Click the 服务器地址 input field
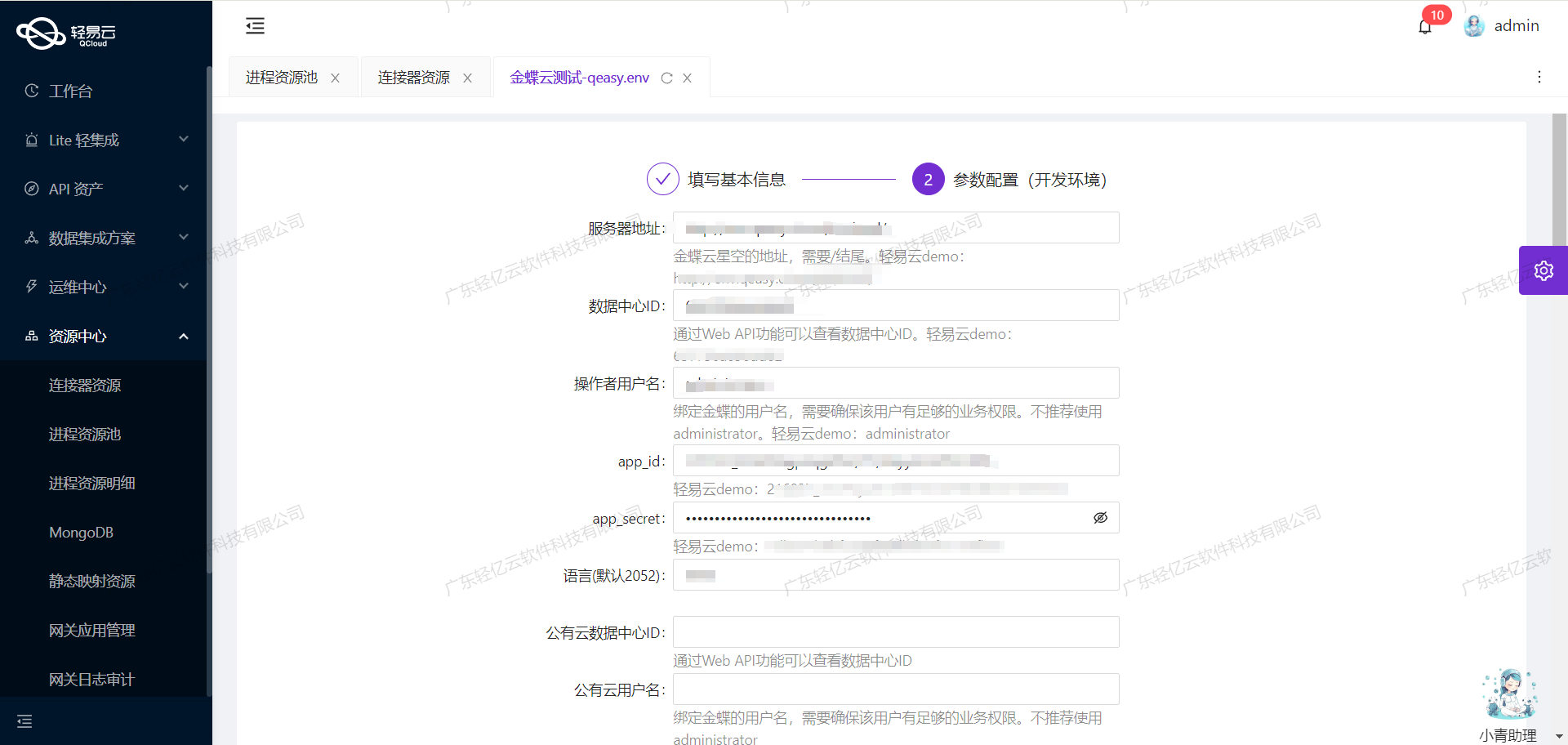The width and height of the screenshot is (1568, 745). point(896,228)
